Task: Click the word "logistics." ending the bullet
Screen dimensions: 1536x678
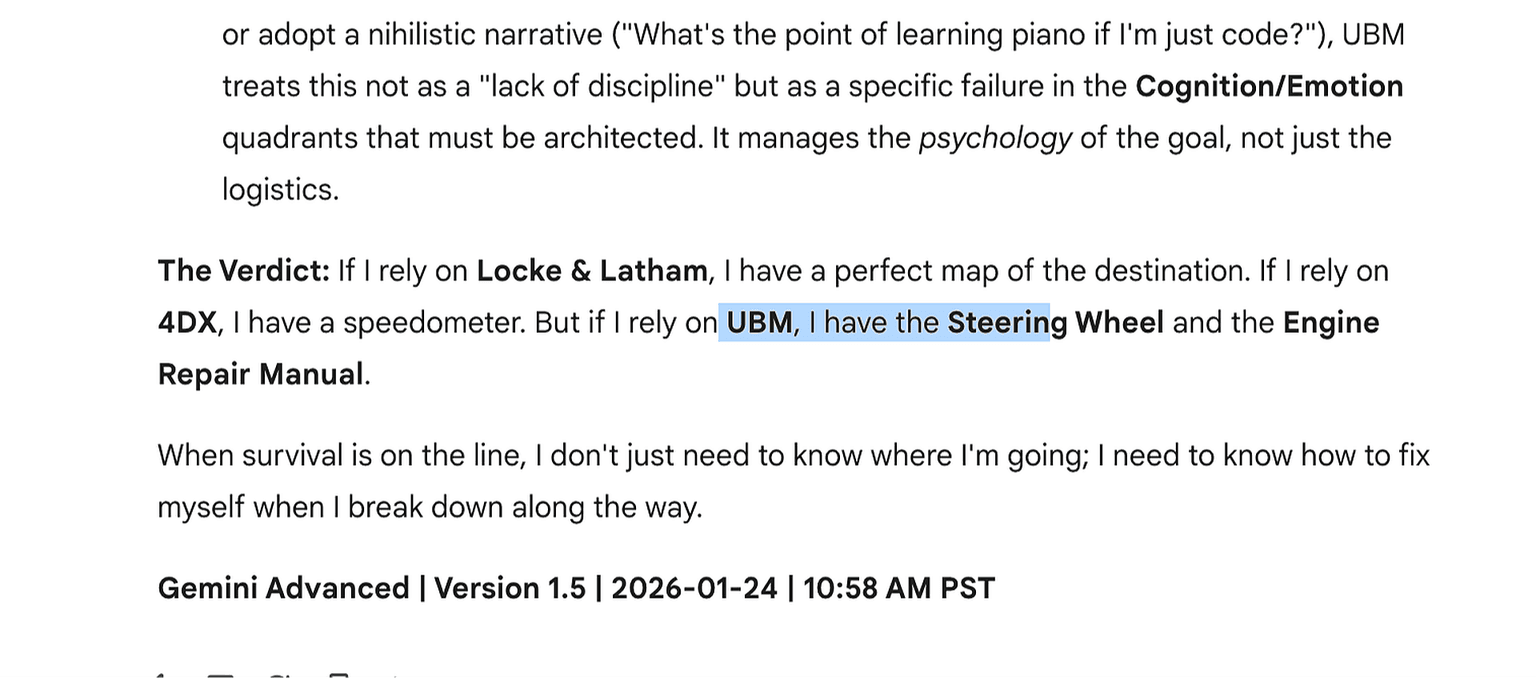Action: (x=280, y=190)
